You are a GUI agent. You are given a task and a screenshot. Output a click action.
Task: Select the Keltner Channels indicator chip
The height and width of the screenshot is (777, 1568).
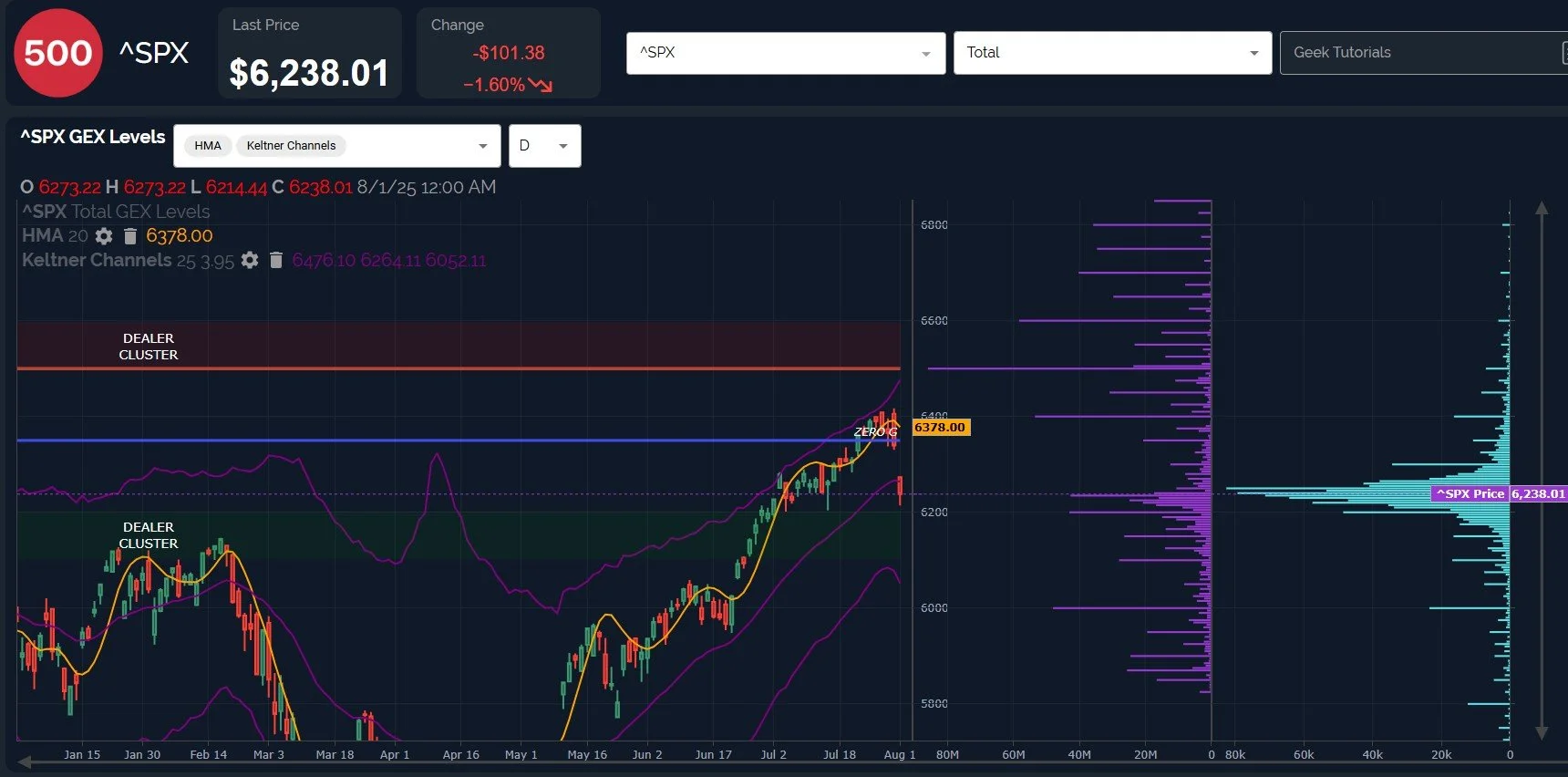click(291, 146)
